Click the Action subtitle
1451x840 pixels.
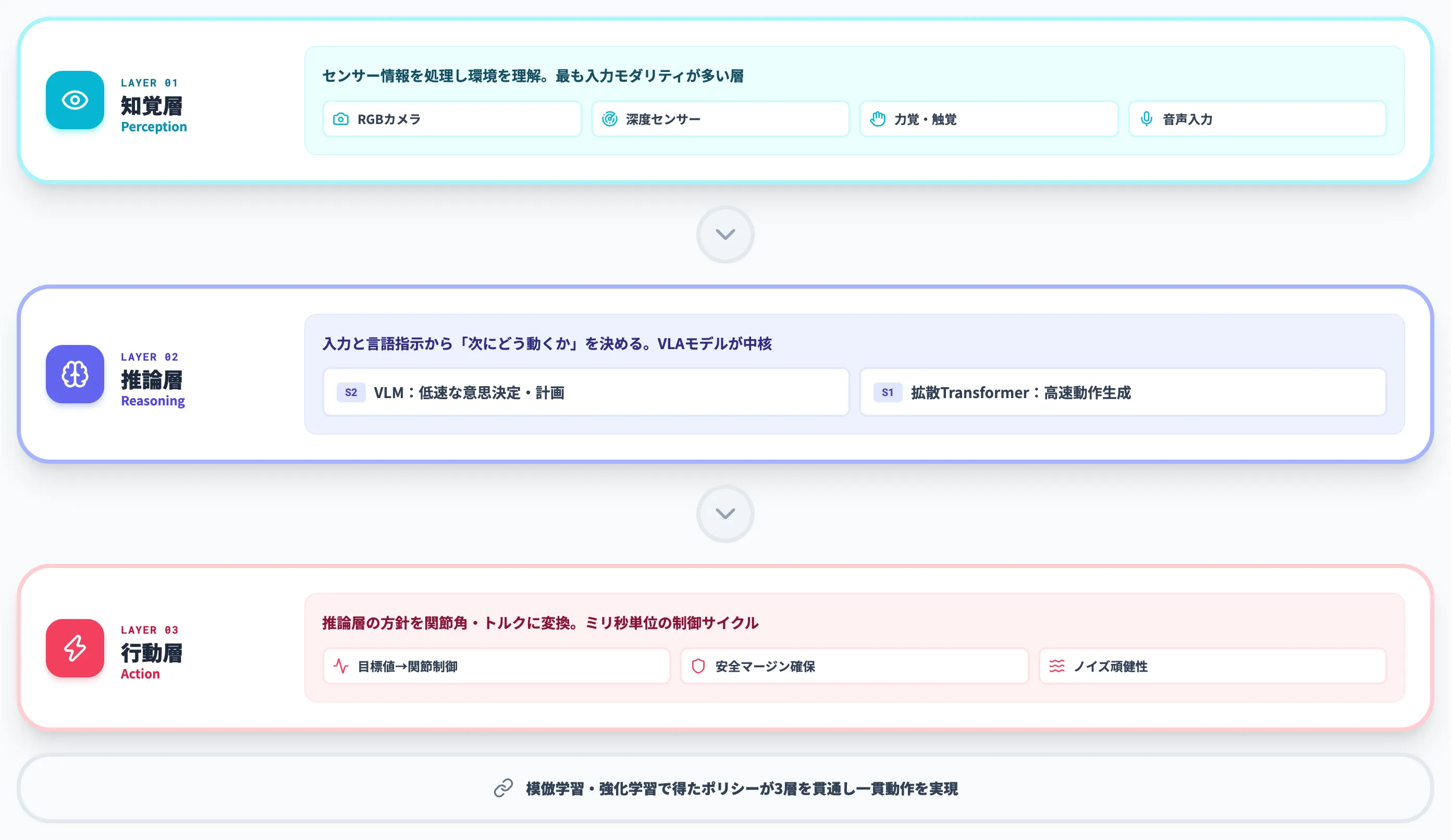(x=140, y=674)
